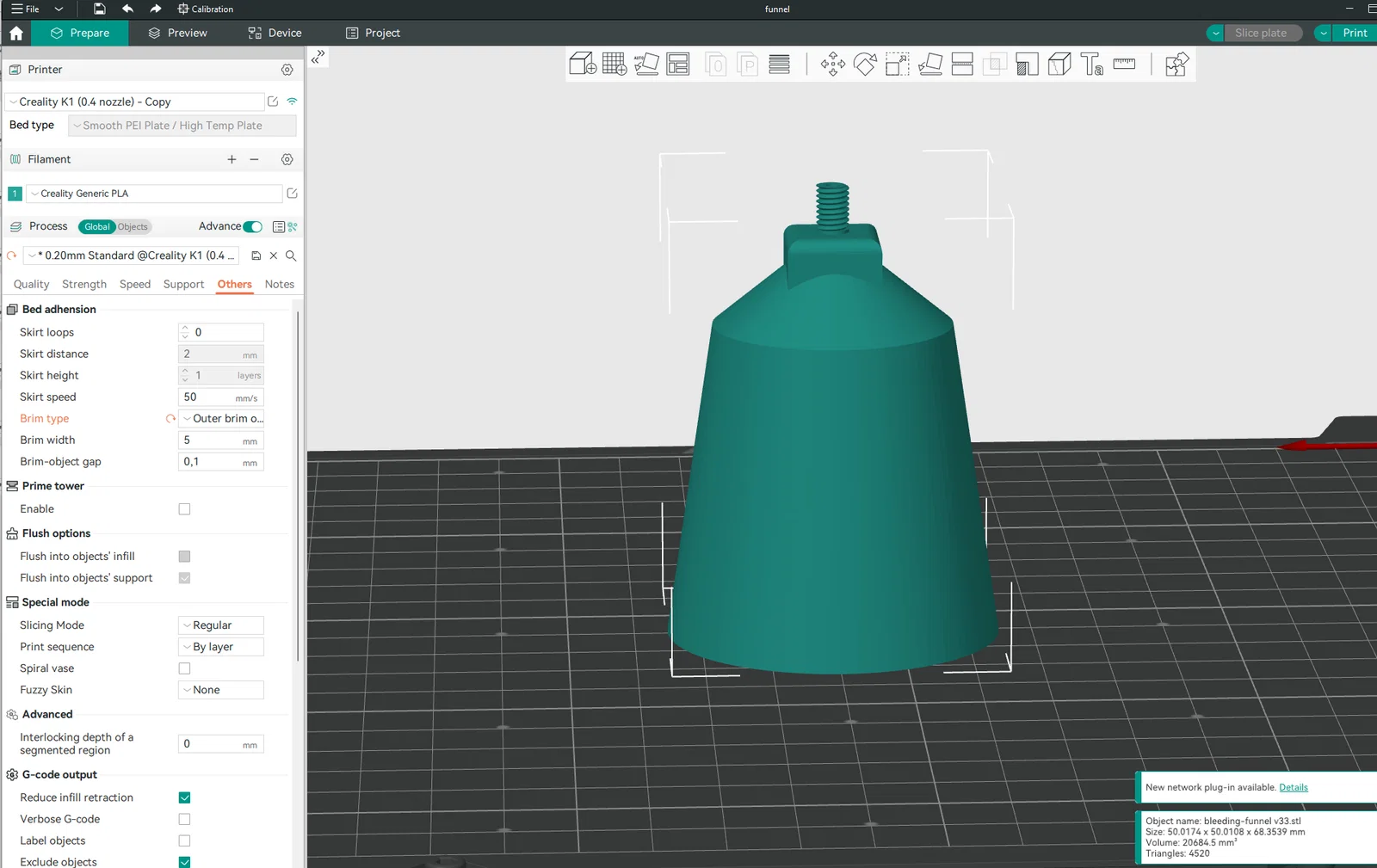Switch process scope to Objects
Image resolution: width=1377 pixels, height=868 pixels.
coord(133,227)
